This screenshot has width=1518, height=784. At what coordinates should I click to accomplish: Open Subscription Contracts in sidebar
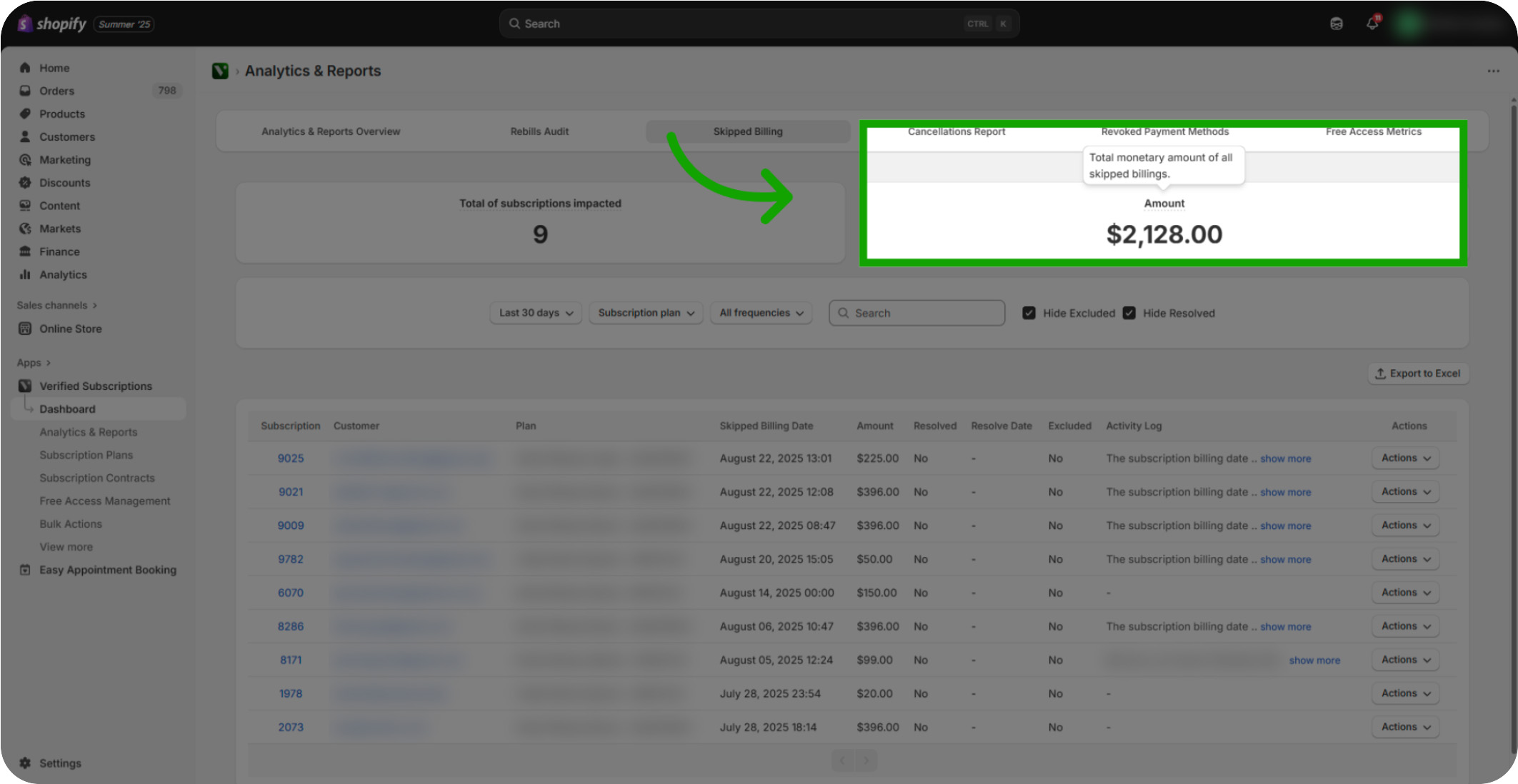point(97,478)
